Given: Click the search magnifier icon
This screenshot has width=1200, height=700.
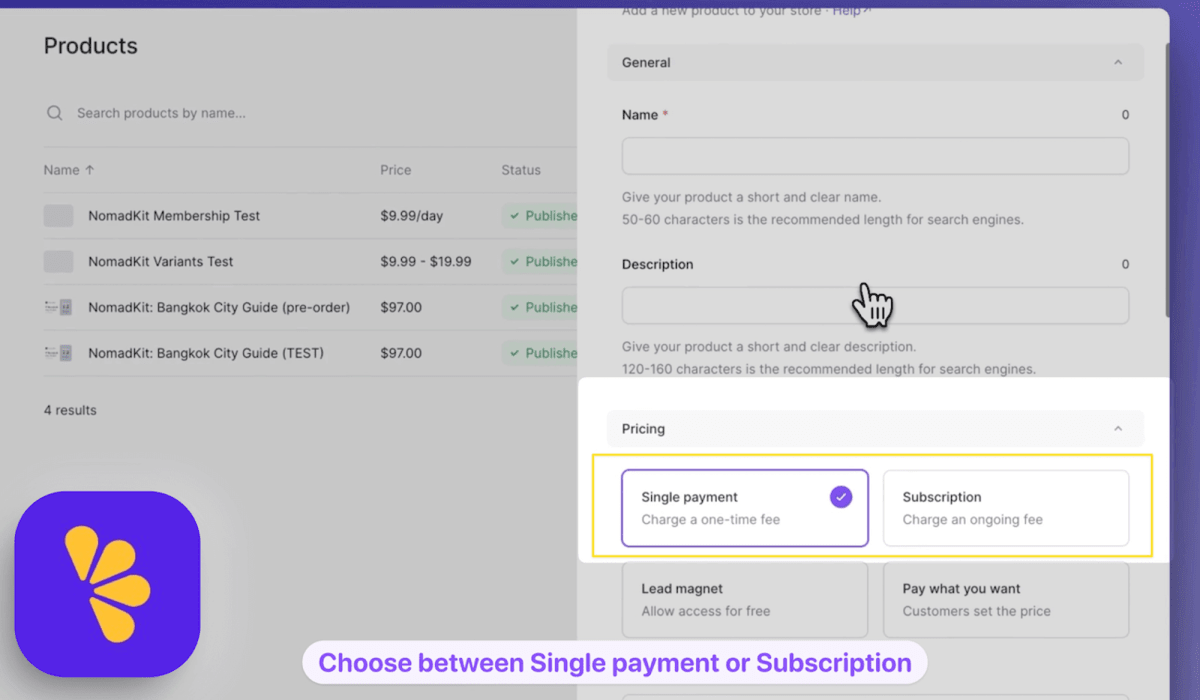Looking at the screenshot, I should [55, 113].
